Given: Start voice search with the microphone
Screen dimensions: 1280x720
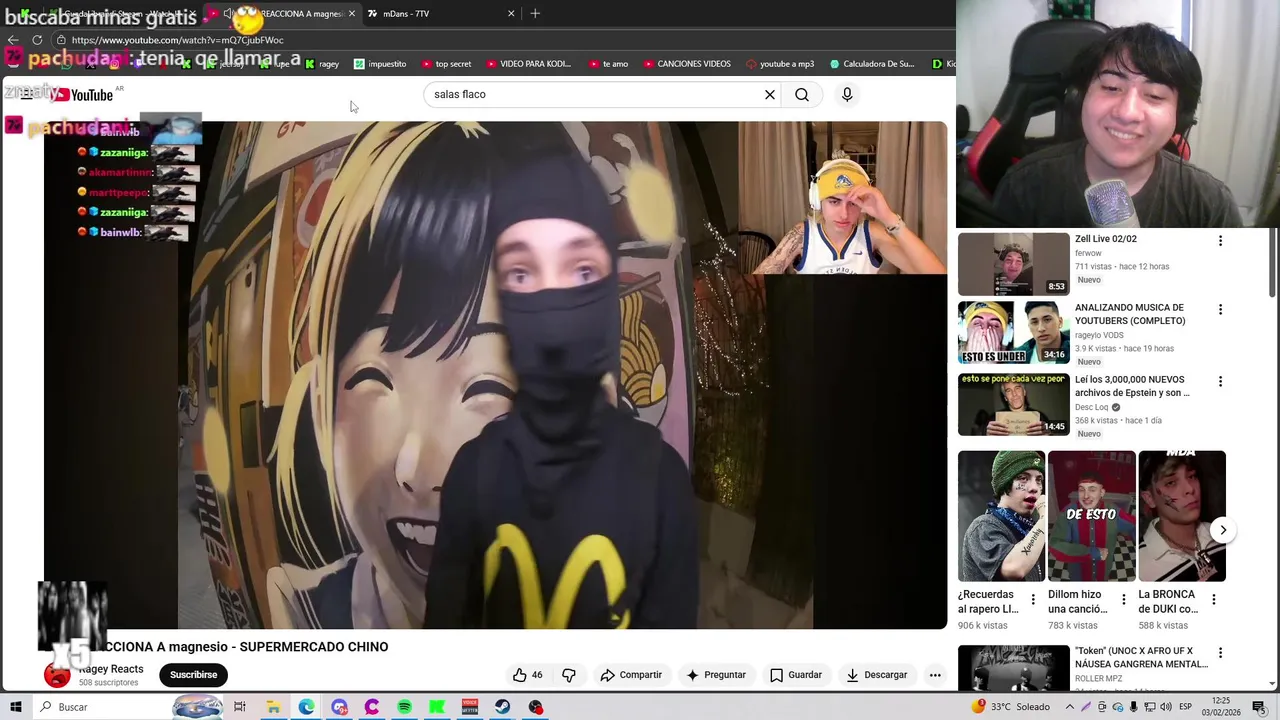Looking at the screenshot, I should click(847, 94).
